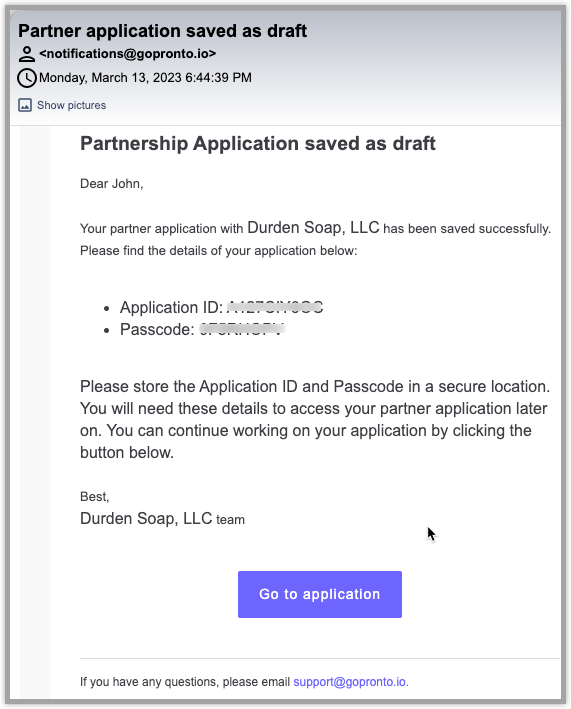Click the 'Partnership Application saved as draft' heading
This screenshot has height=709, width=571.
tap(258, 143)
